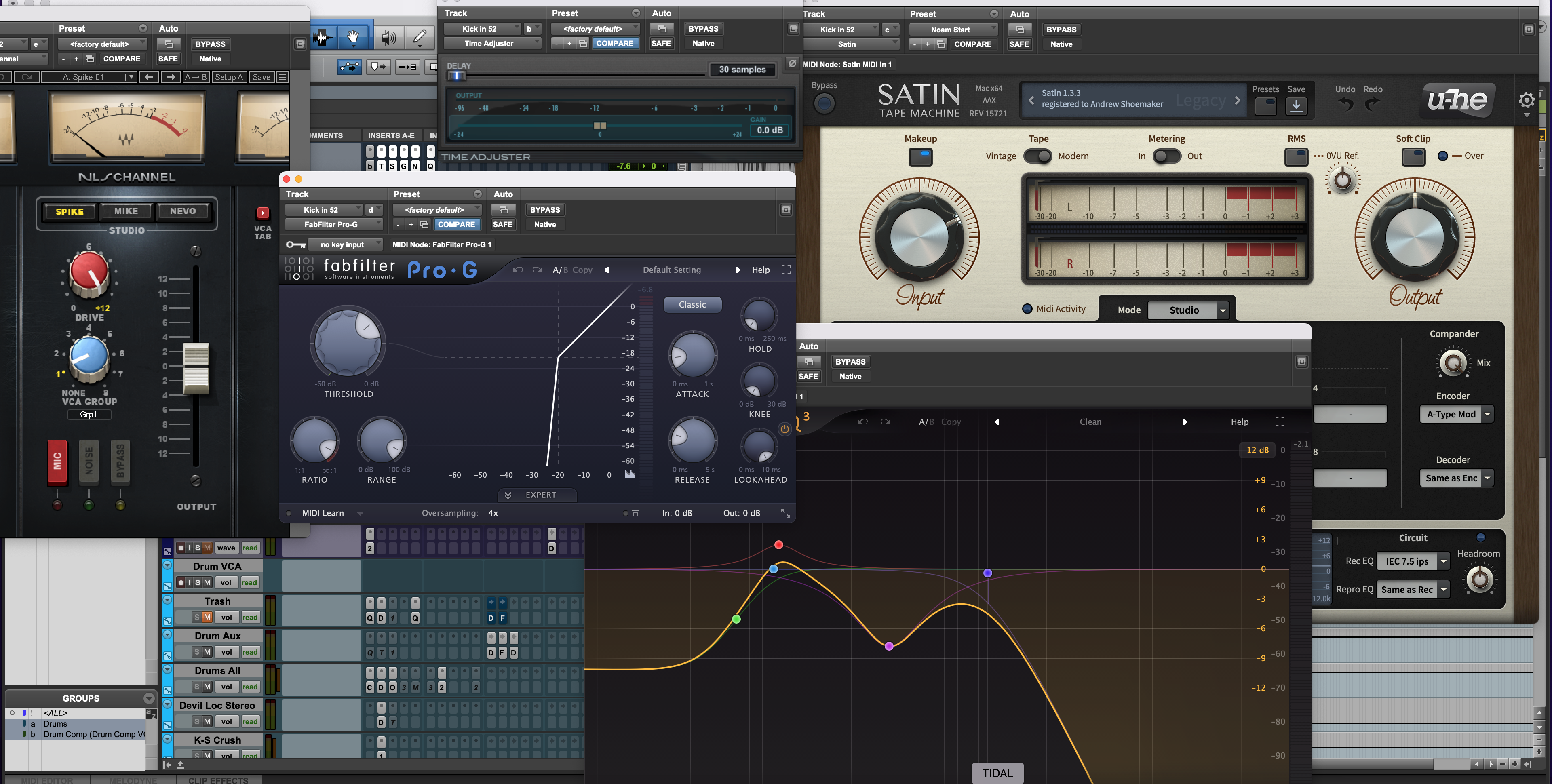Click Pro-G level display histogram icon
This screenshot has height=784, width=1552.
(x=630, y=474)
